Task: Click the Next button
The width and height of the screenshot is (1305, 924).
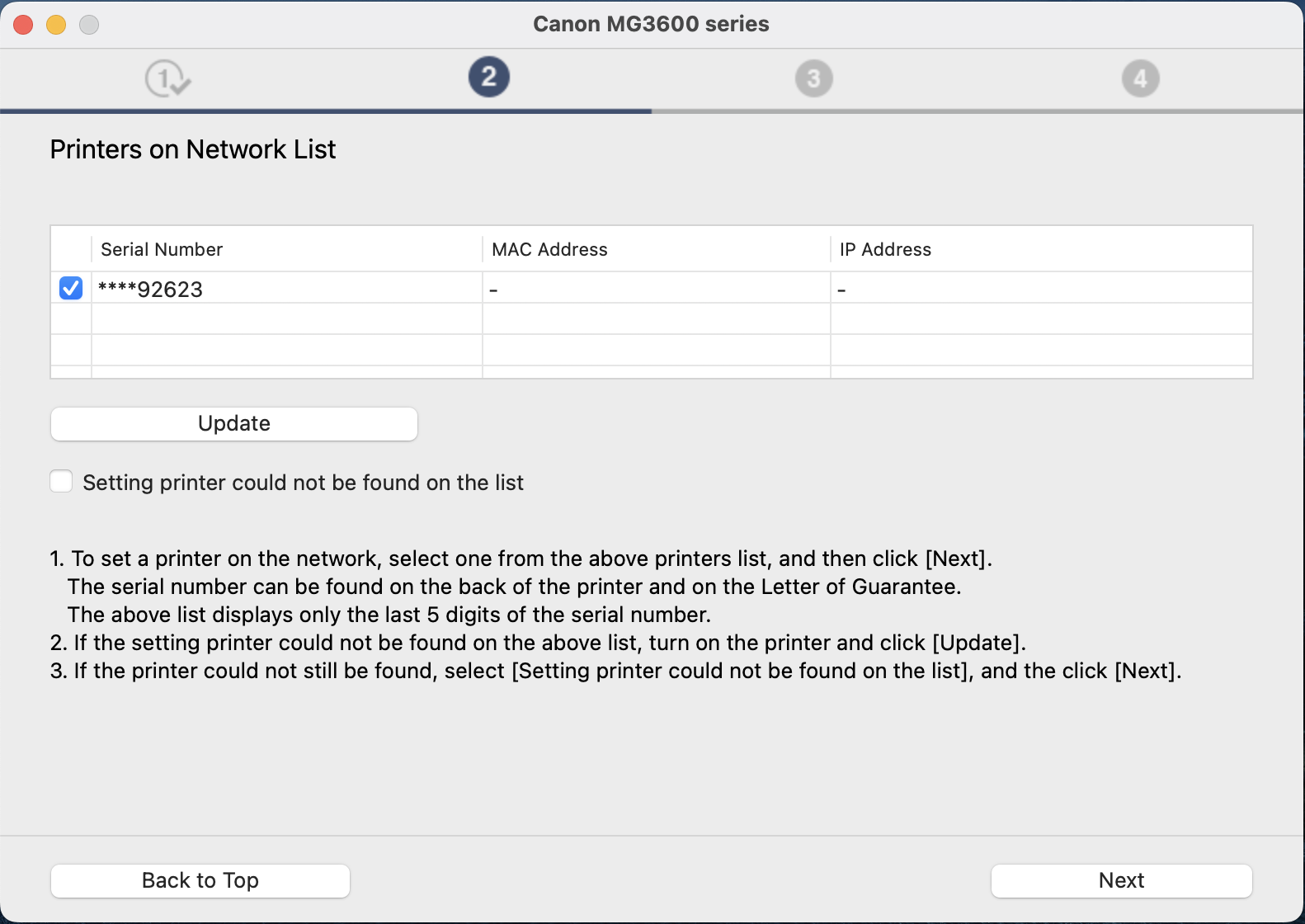Action: 1121,880
